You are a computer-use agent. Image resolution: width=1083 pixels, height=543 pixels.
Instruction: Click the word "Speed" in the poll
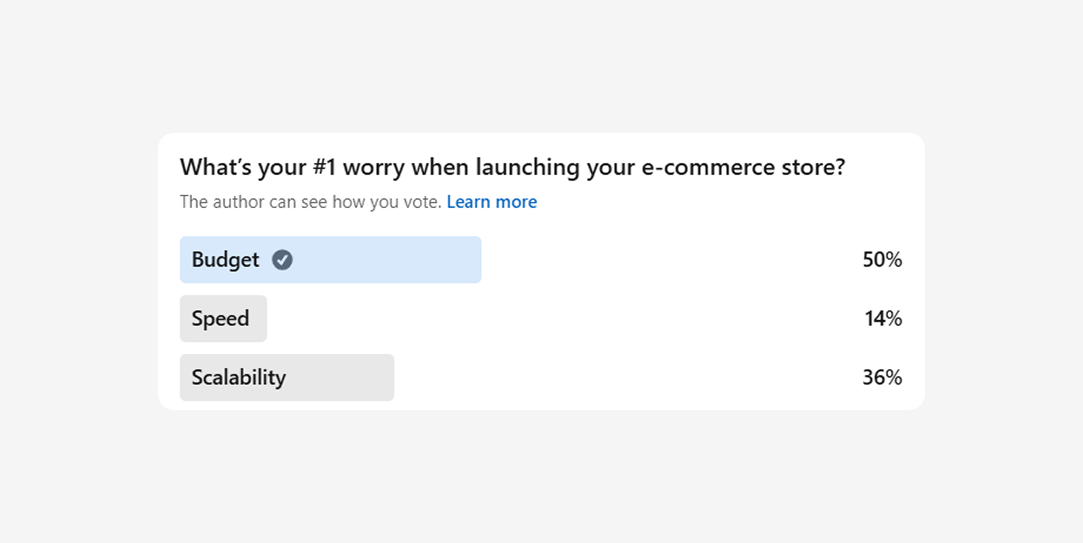pos(220,319)
